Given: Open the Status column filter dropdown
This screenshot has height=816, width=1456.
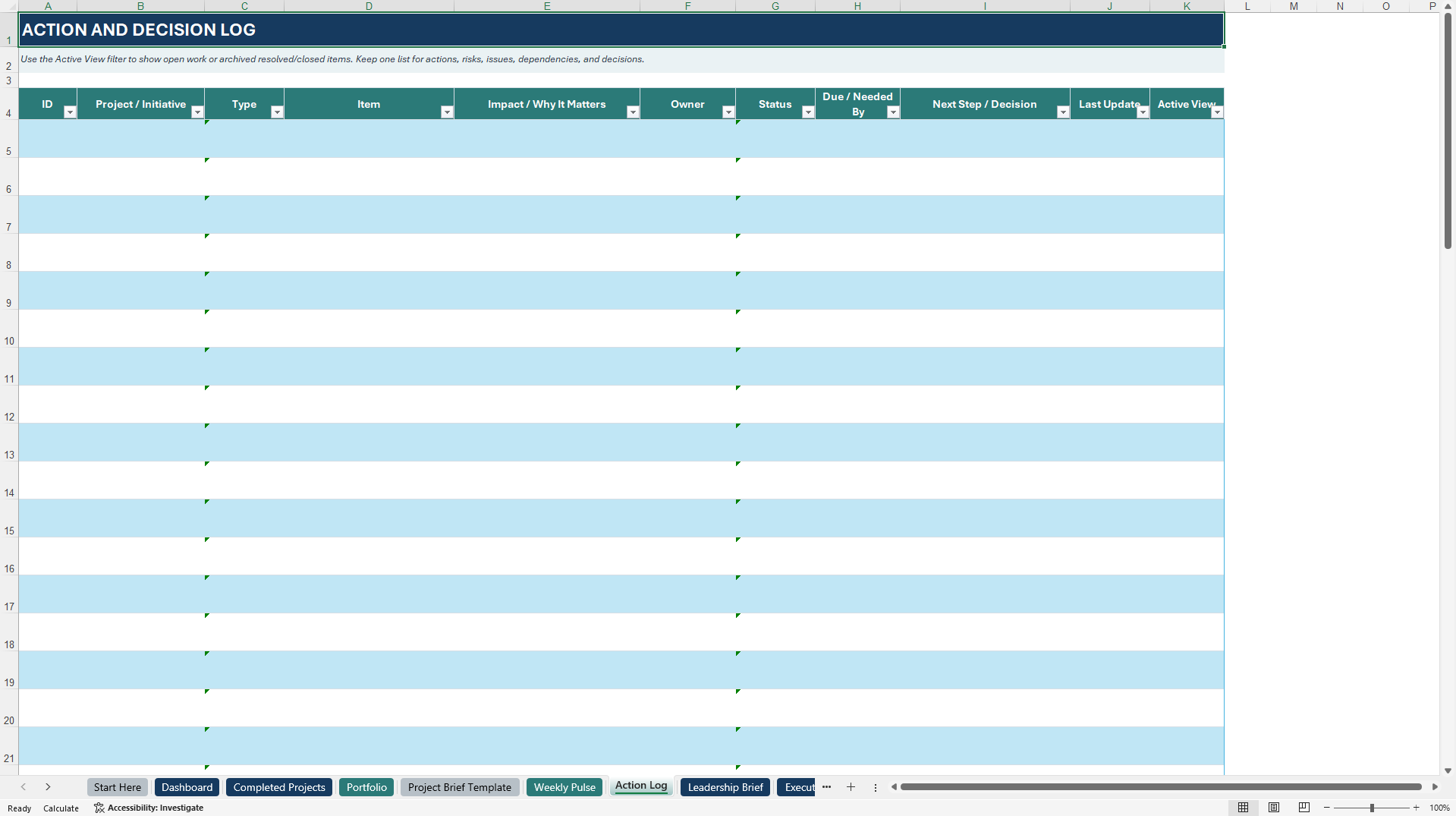Looking at the screenshot, I should pyautogui.click(x=808, y=112).
